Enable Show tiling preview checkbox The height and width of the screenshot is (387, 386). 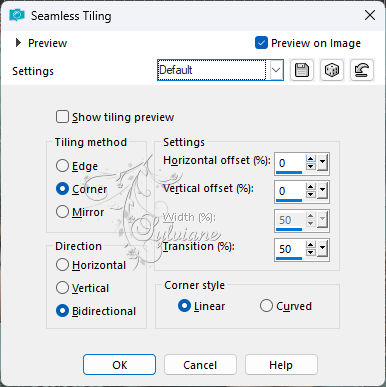pos(62,117)
